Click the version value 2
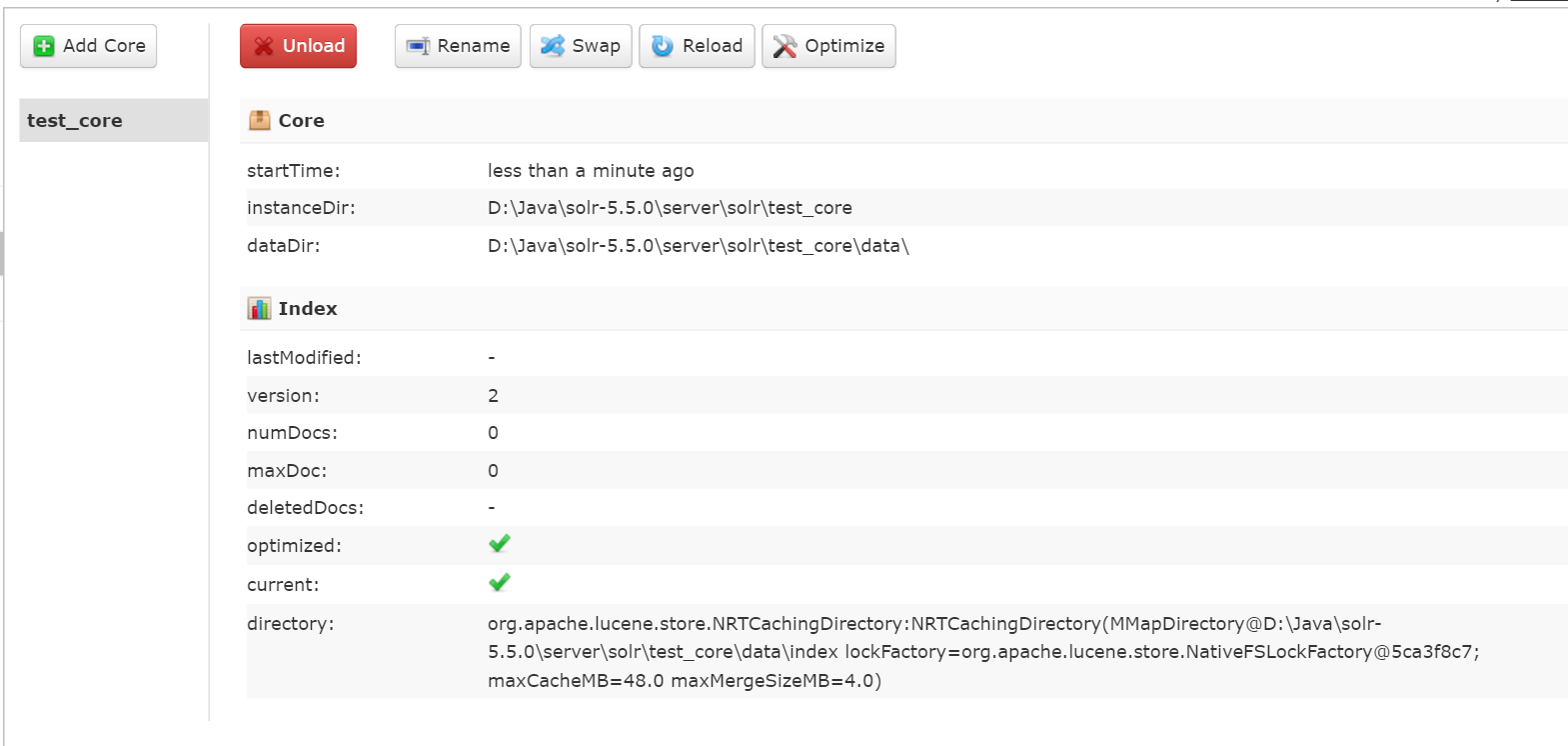 (x=493, y=395)
